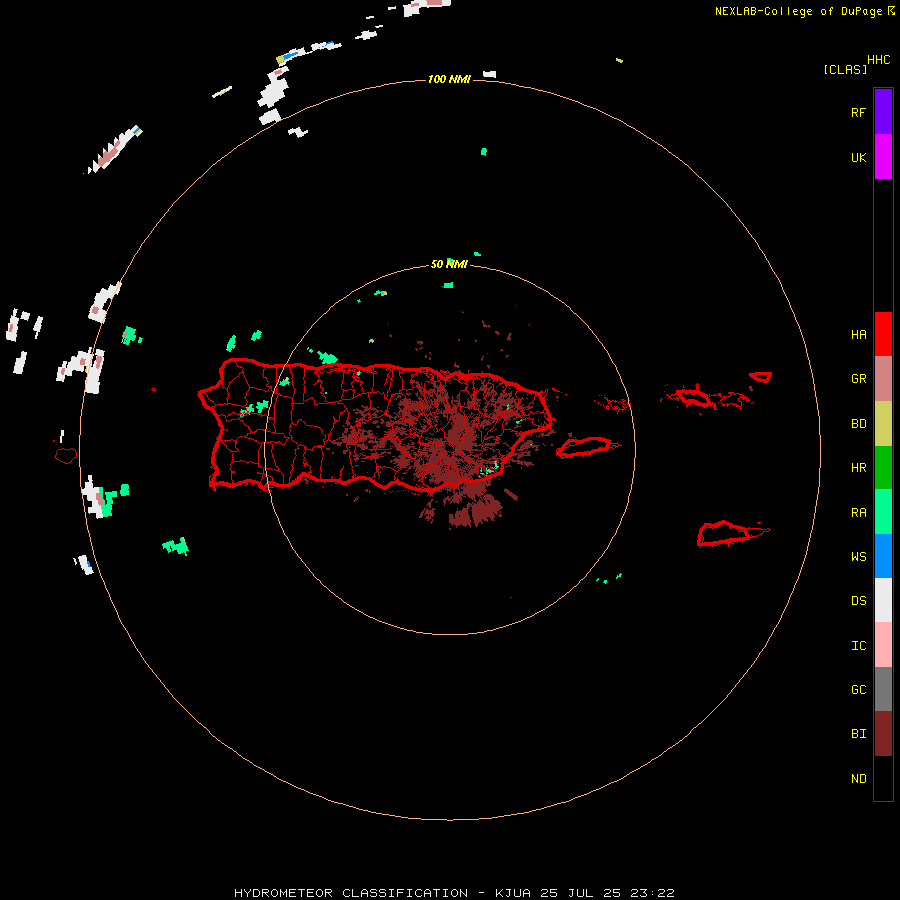Click the HA legend label
Image resolution: width=900 pixels, height=900 pixels.
[858, 334]
